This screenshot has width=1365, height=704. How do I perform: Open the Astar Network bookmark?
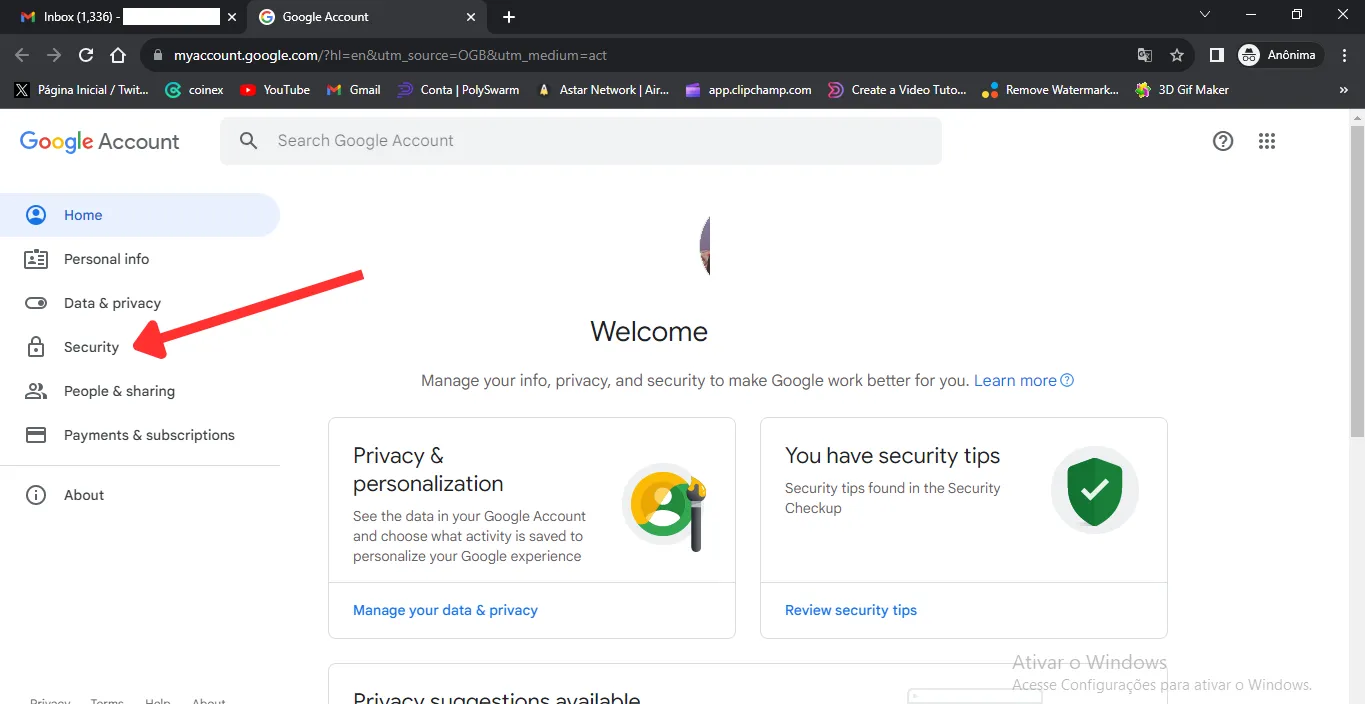pyautogui.click(x=603, y=90)
